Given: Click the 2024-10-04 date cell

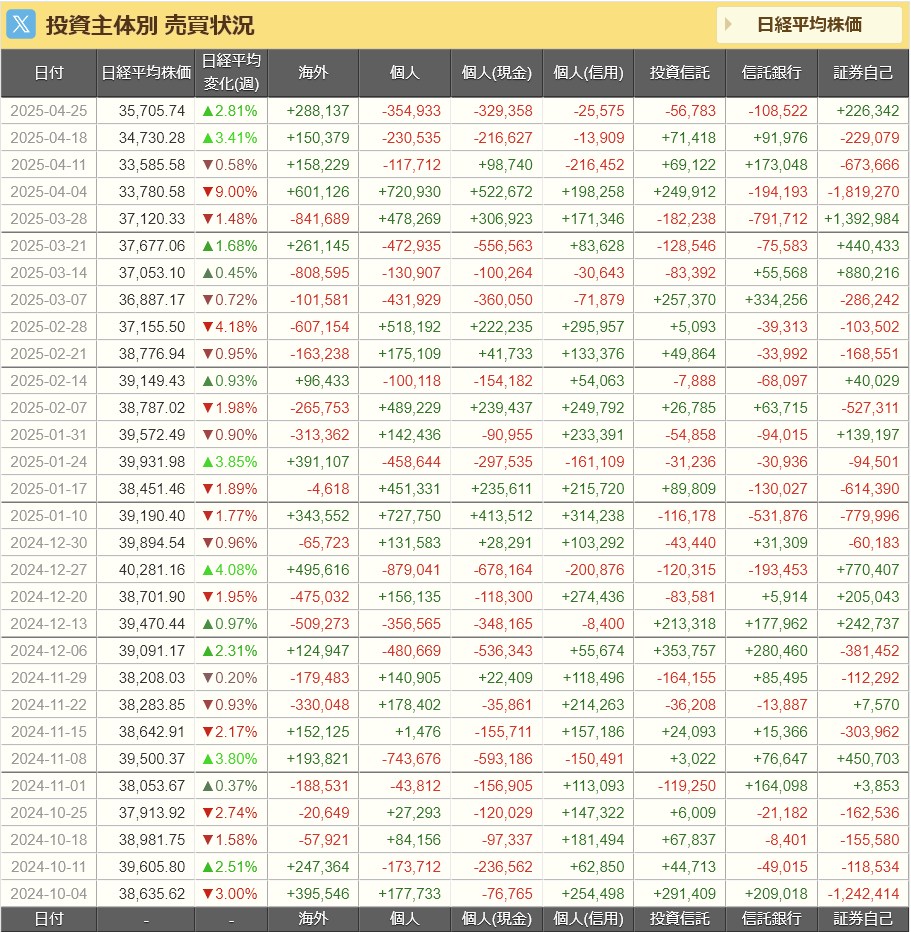Looking at the screenshot, I should (48, 894).
